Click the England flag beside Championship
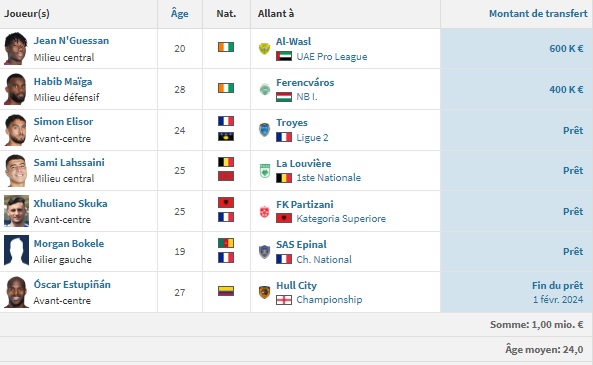Screen dimensions: 593x365 (x=284, y=300)
